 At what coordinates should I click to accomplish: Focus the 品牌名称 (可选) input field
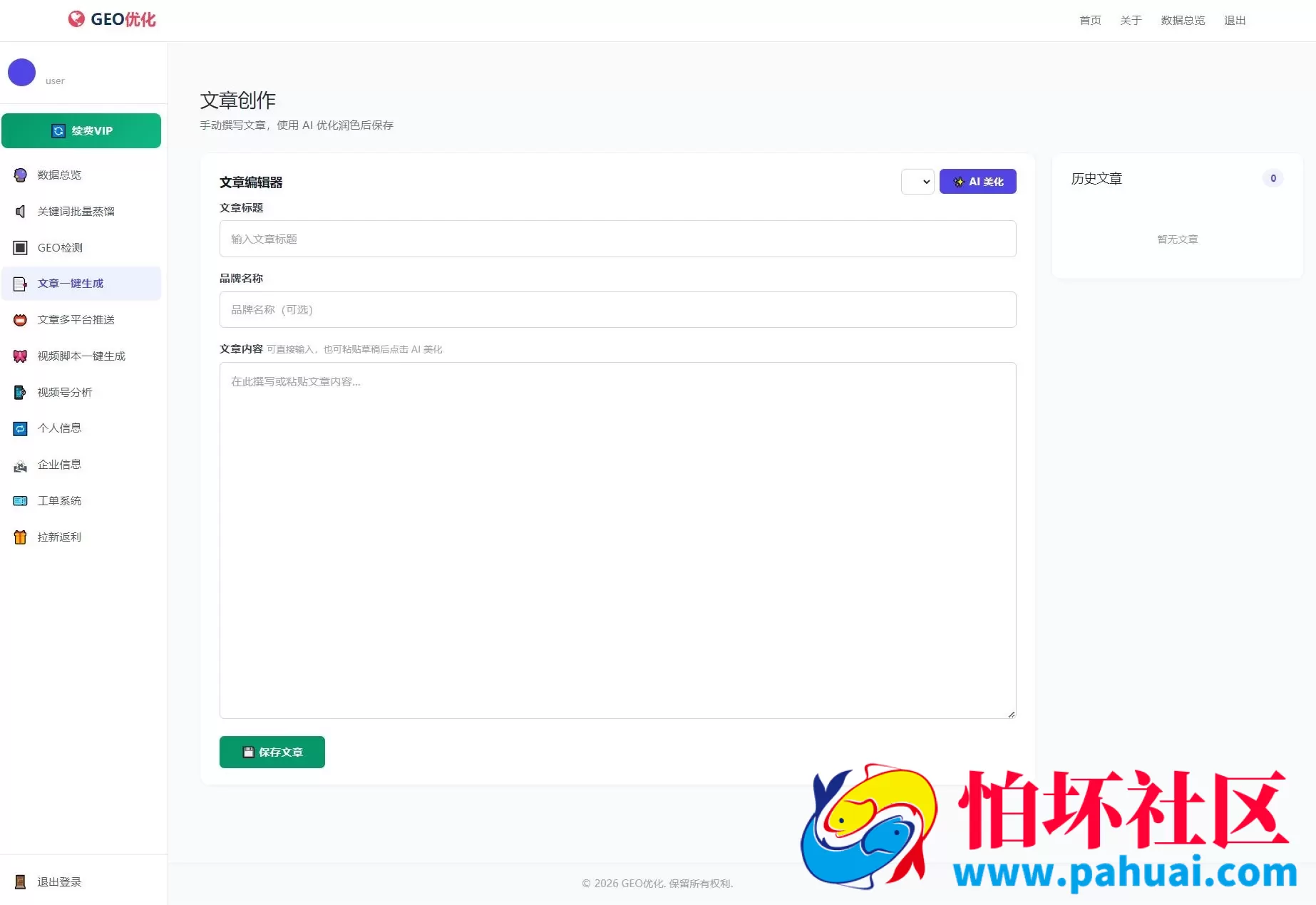[x=617, y=310]
